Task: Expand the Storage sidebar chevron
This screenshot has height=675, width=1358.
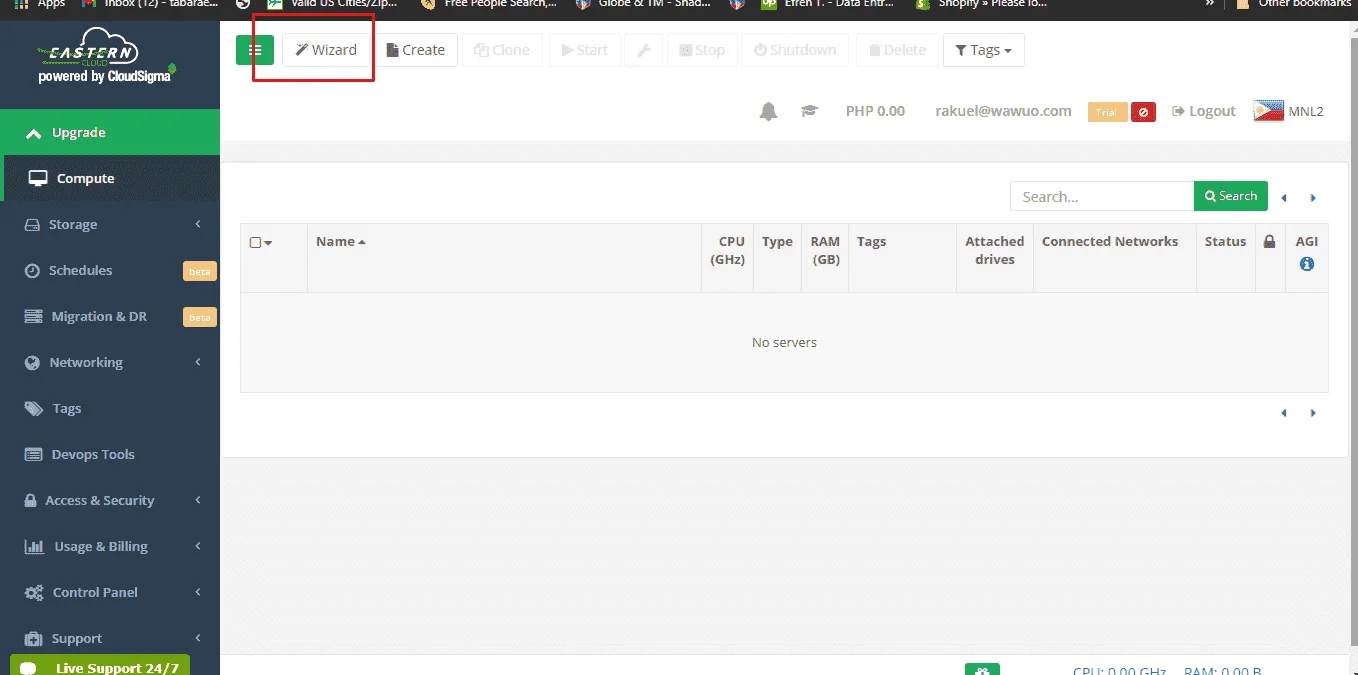Action: click(x=198, y=224)
